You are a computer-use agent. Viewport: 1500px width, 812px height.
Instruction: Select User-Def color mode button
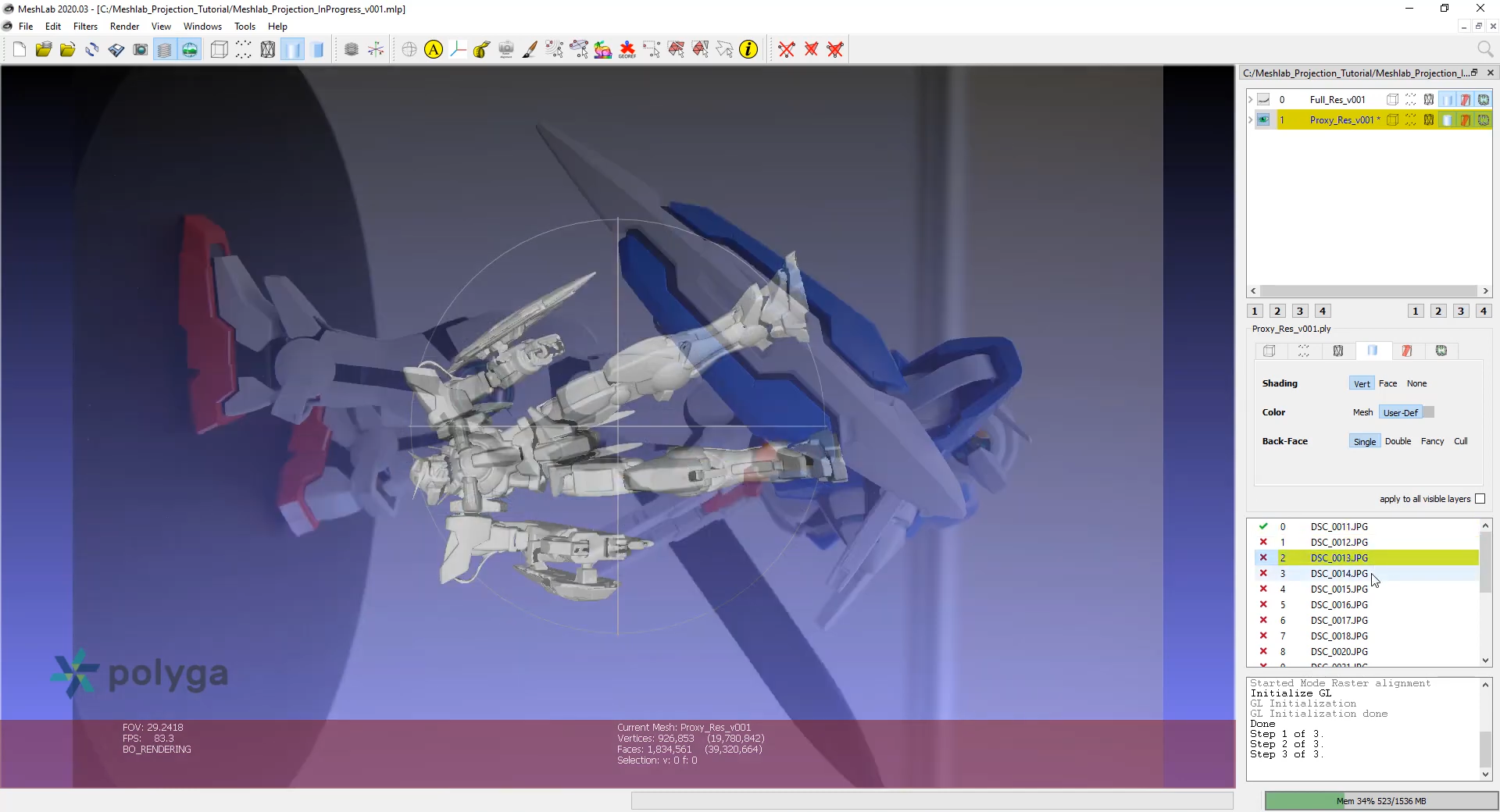1400,412
